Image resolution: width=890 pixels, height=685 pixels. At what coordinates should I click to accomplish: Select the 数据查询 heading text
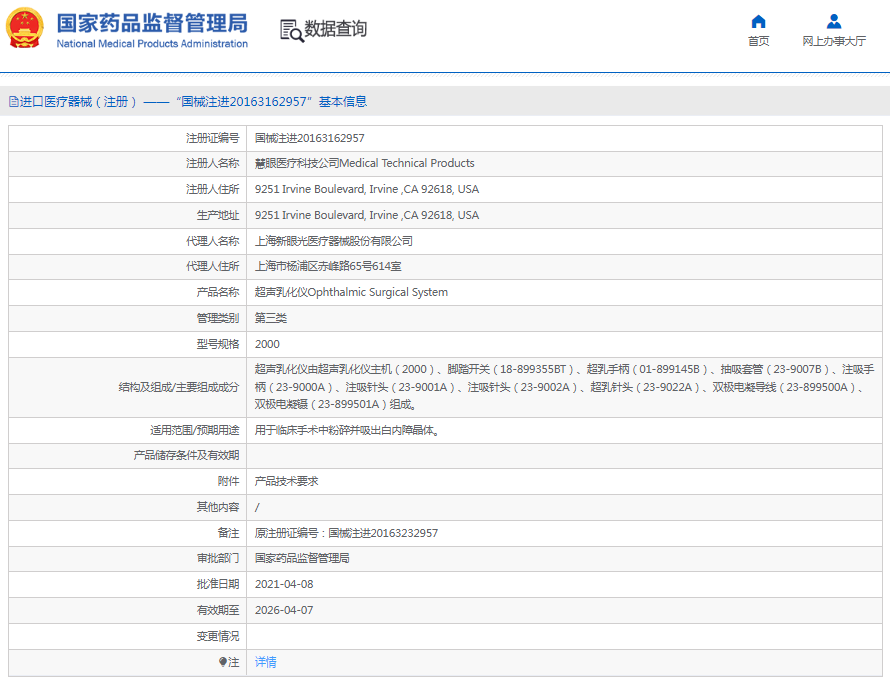336,29
